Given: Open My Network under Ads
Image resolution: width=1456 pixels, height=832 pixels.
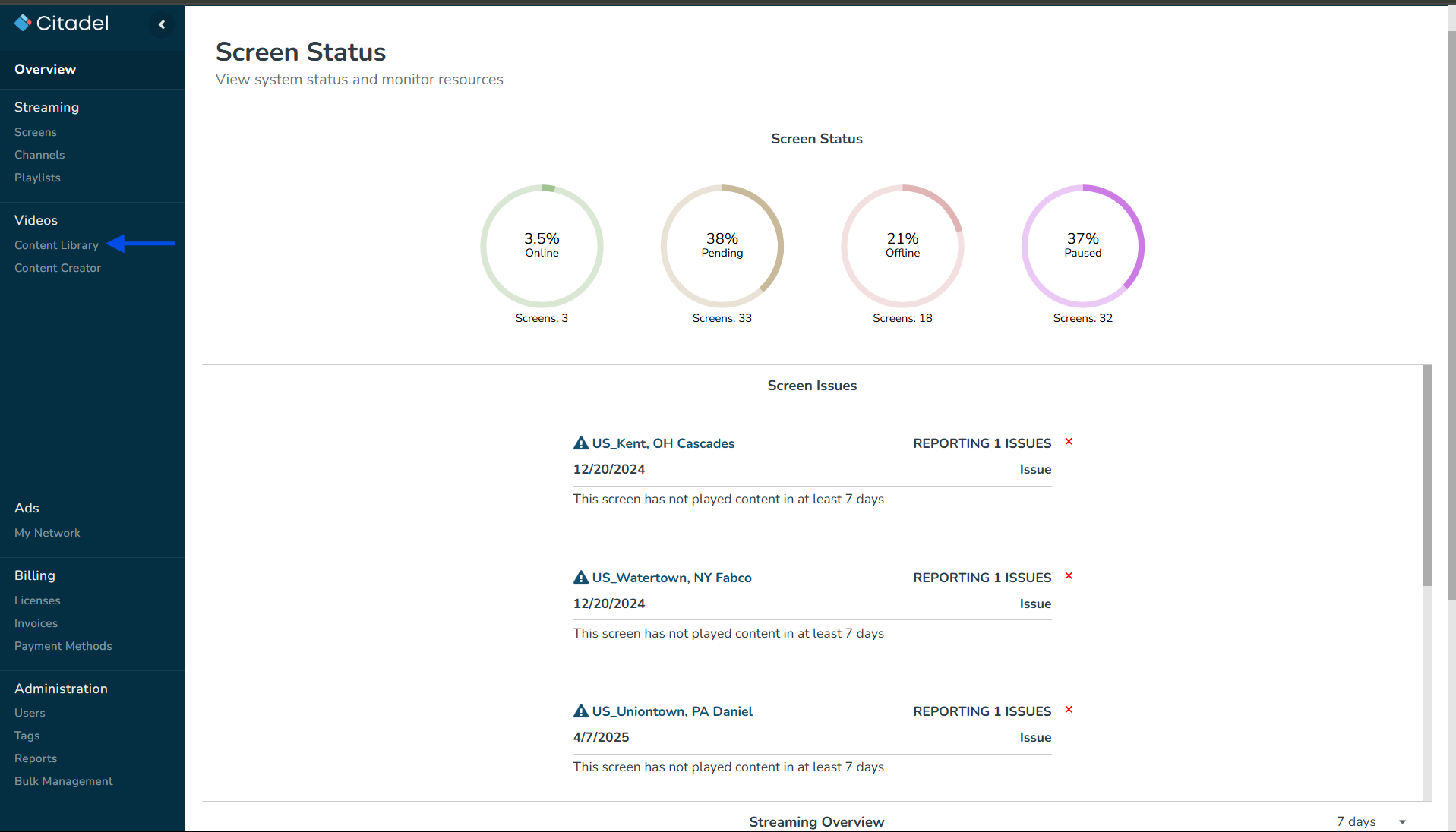Looking at the screenshot, I should [47, 533].
